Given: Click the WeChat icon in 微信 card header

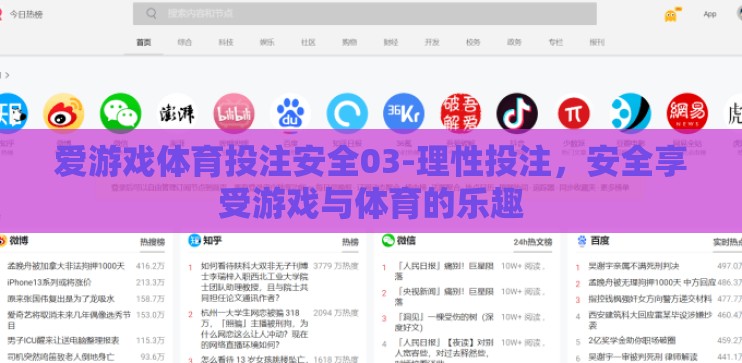Looking at the screenshot, I should pos(388,240).
